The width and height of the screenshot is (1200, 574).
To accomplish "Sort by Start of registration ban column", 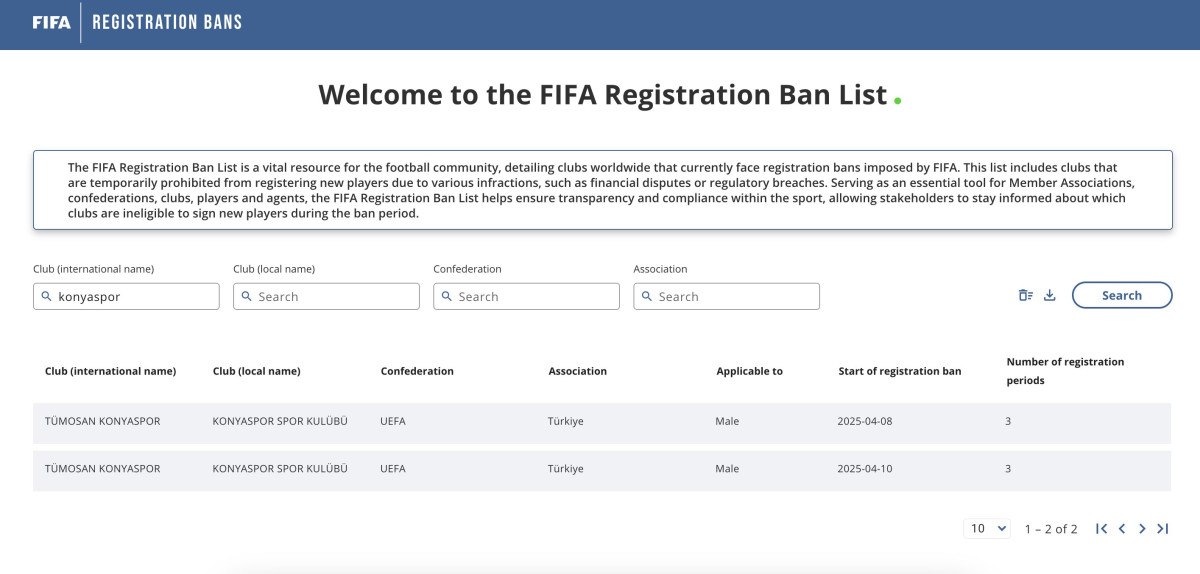I will point(899,371).
